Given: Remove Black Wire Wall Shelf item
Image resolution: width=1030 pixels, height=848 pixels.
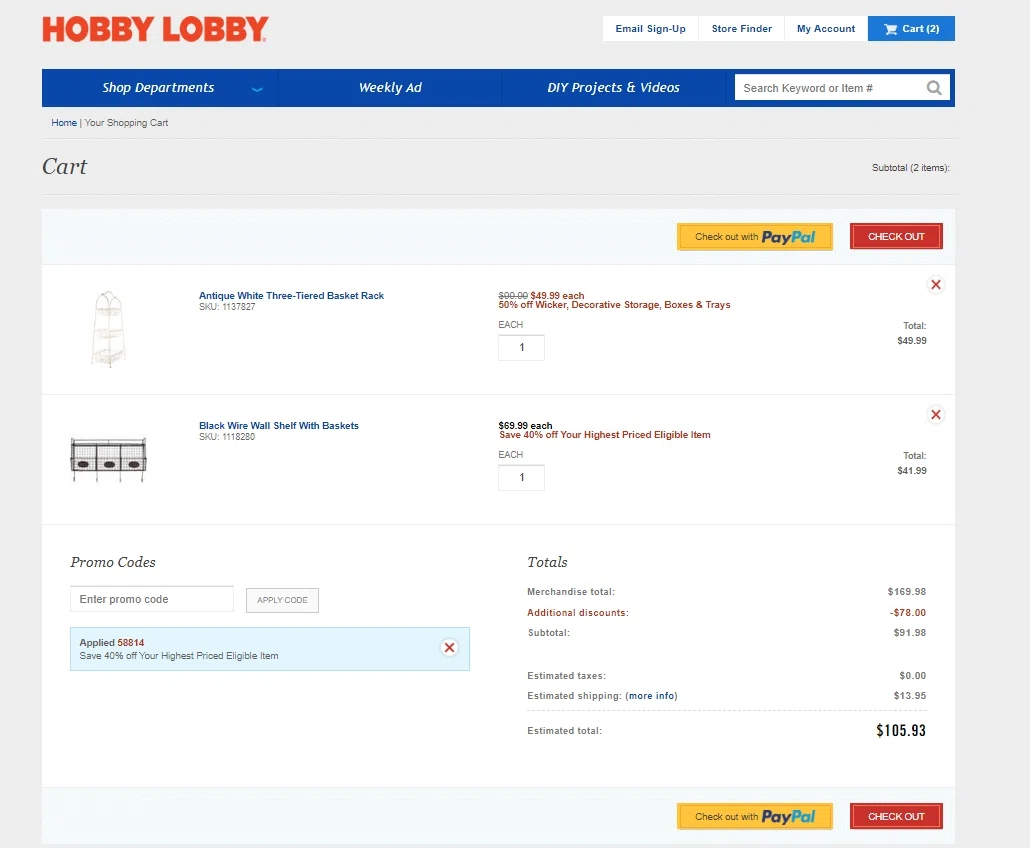Looking at the screenshot, I should pyautogui.click(x=935, y=414).
